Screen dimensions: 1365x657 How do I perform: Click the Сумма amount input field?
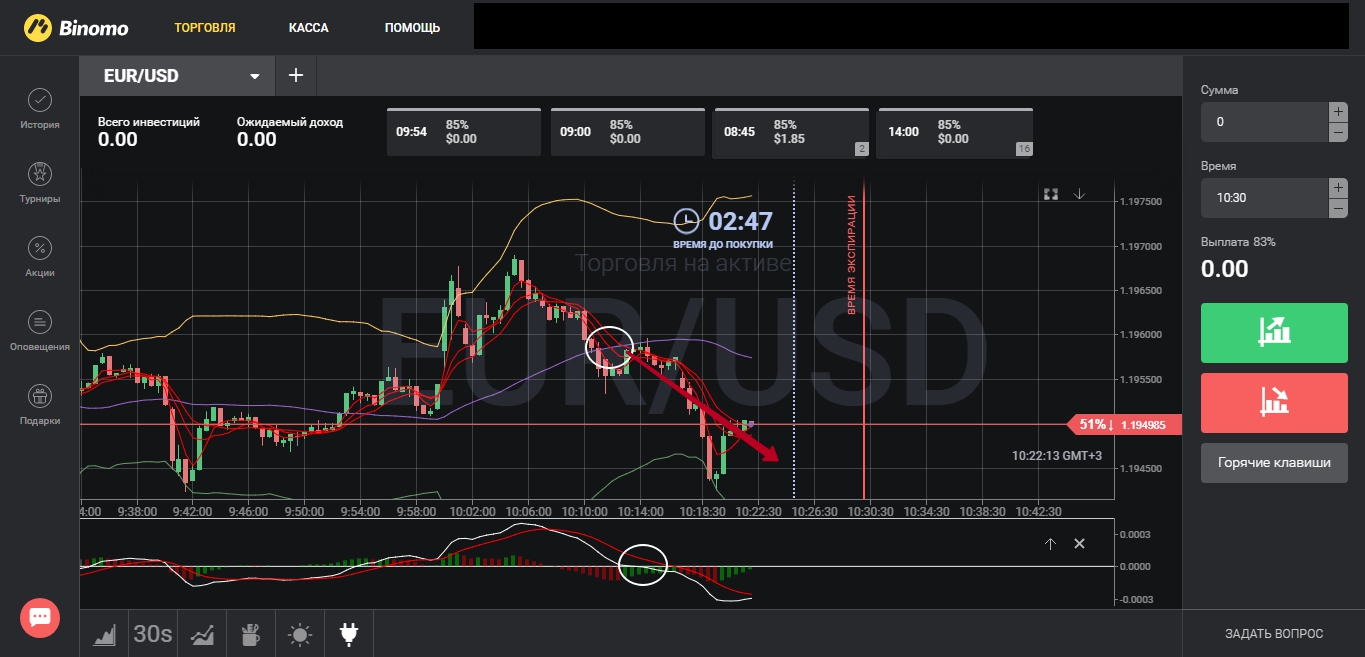[1264, 122]
